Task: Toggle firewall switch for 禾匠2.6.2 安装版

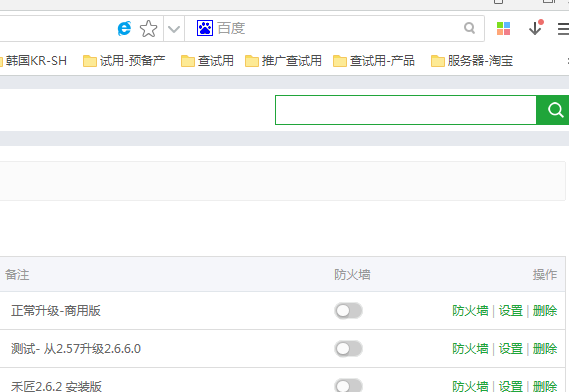Action: 348,385
